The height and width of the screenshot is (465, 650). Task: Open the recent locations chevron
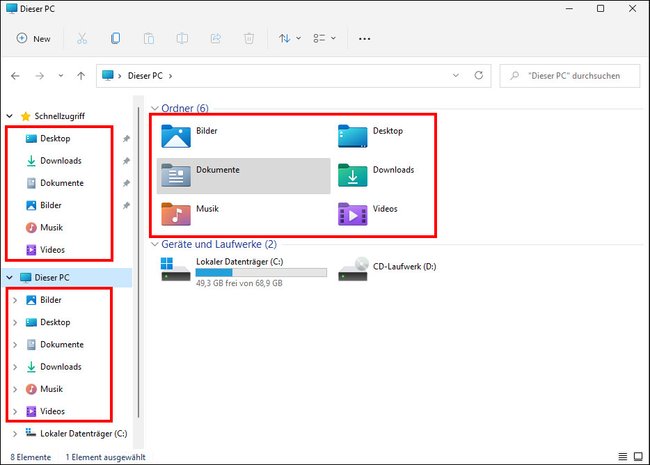(x=61, y=76)
